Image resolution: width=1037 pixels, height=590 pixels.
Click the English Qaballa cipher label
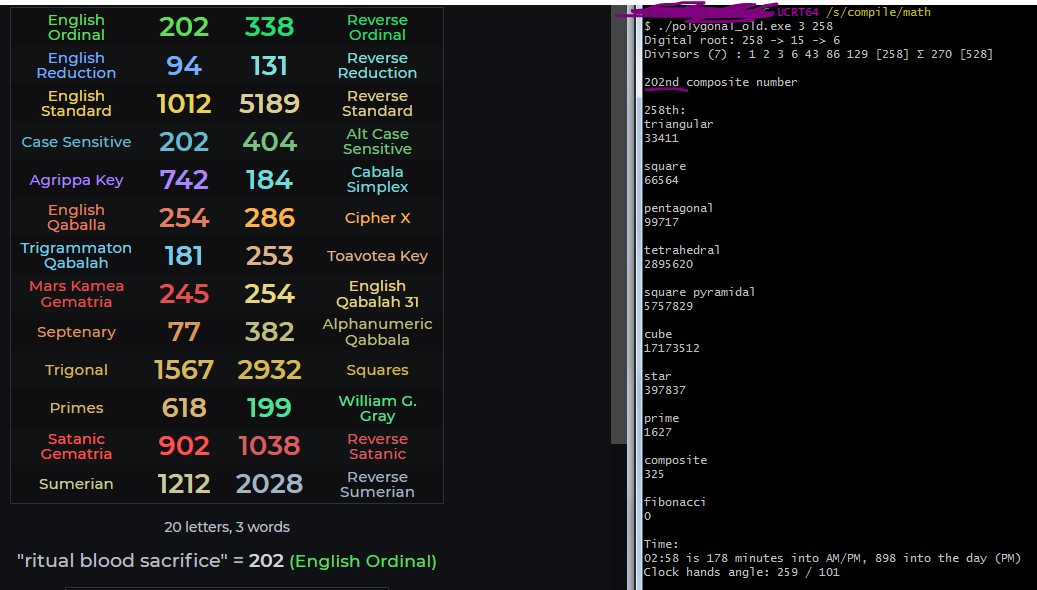coord(76,217)
